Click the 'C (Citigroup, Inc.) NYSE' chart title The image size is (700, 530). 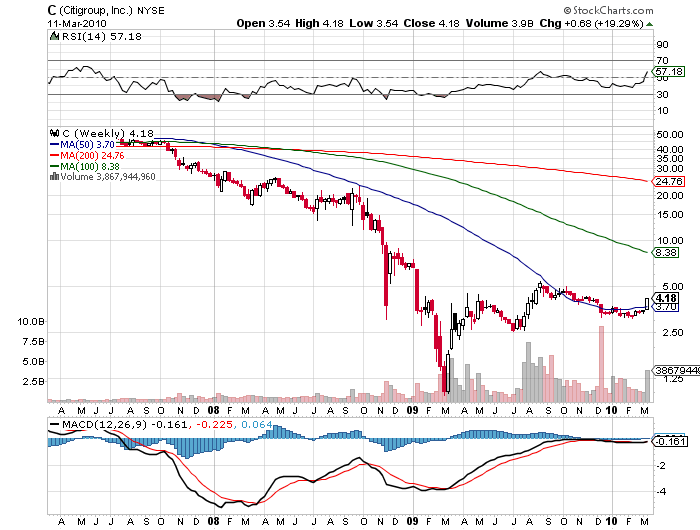click(x=106, y=10)
